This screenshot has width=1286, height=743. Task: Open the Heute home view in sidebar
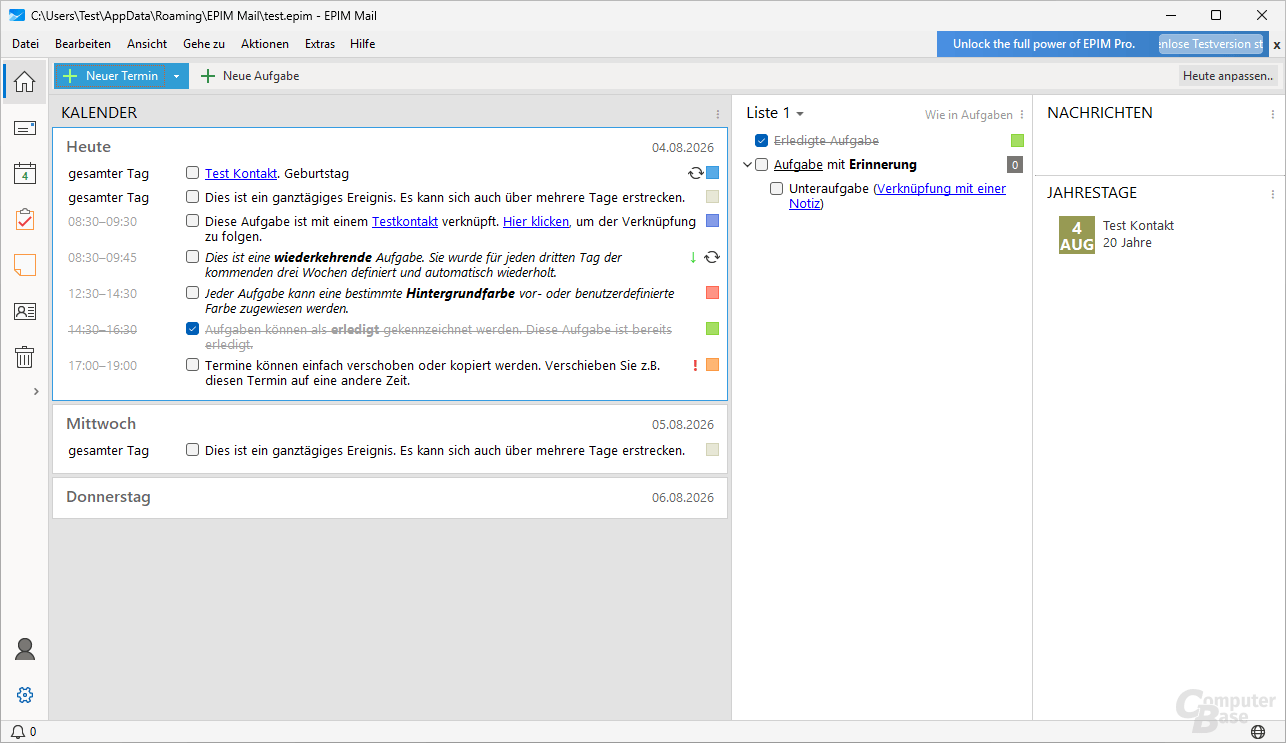24,83
